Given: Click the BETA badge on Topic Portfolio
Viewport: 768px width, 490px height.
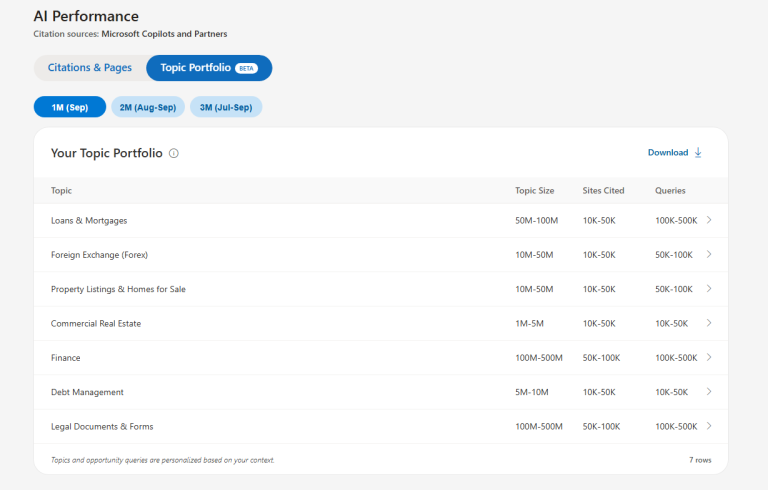Looking at the screenshot, I should 246,68.
